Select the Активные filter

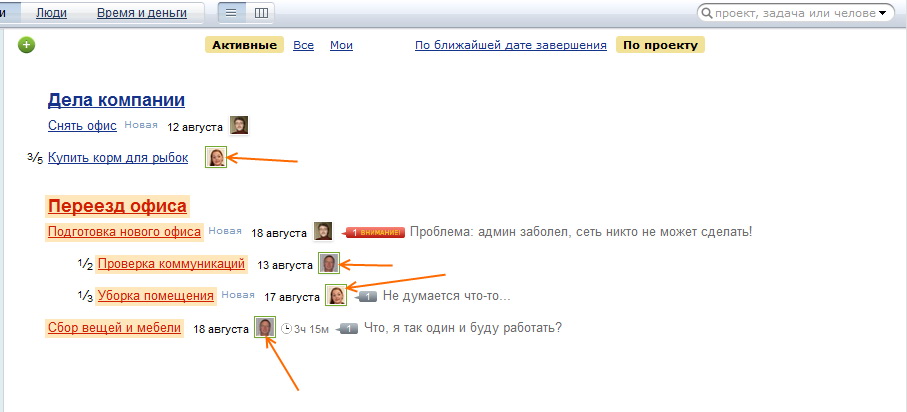(244, 45)
